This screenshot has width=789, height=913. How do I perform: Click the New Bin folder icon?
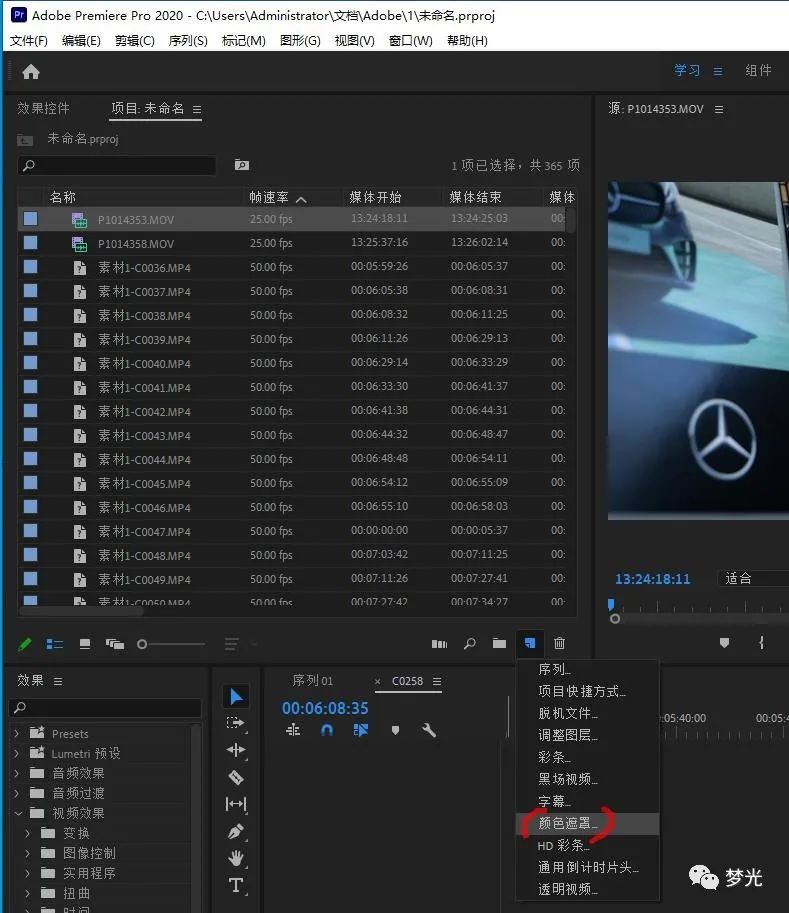(499, 644)
